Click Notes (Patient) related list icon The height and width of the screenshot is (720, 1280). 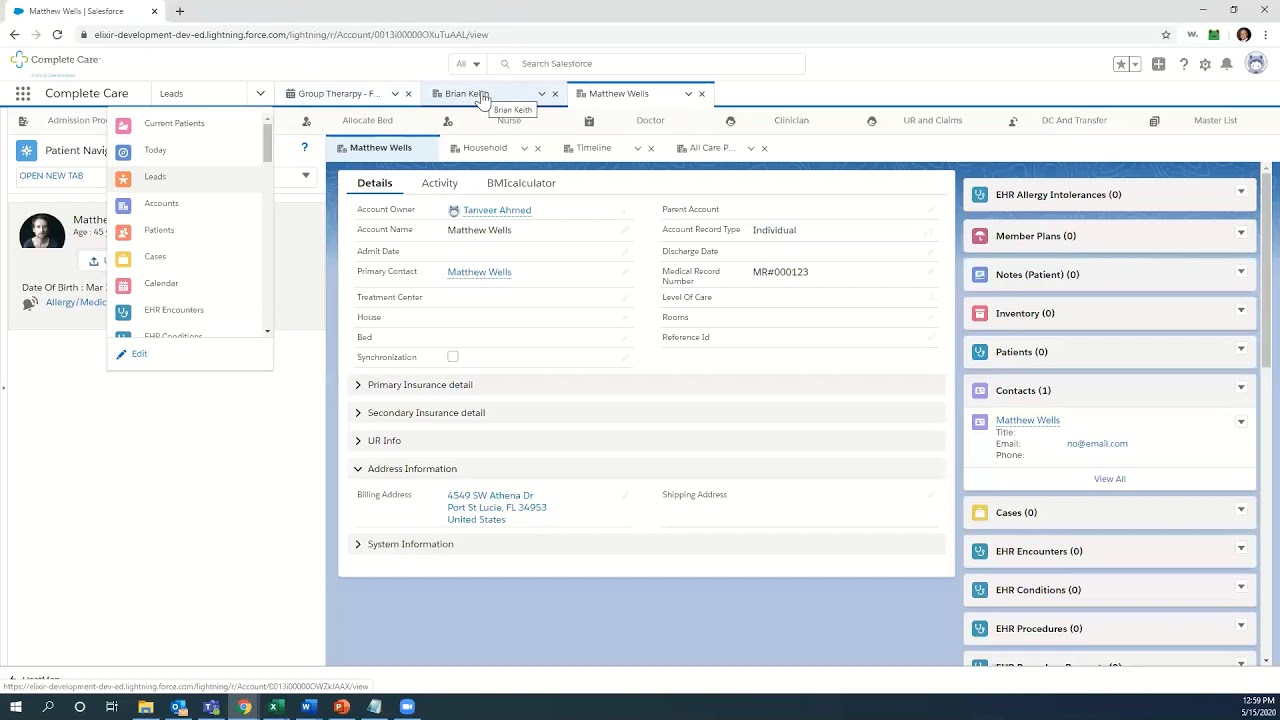980,275
